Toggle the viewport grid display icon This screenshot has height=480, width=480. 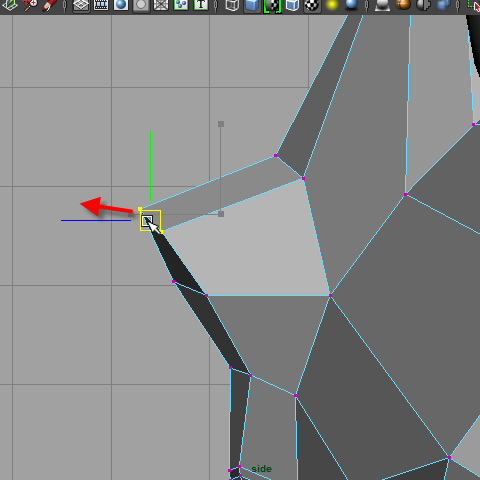coord(81,5)
